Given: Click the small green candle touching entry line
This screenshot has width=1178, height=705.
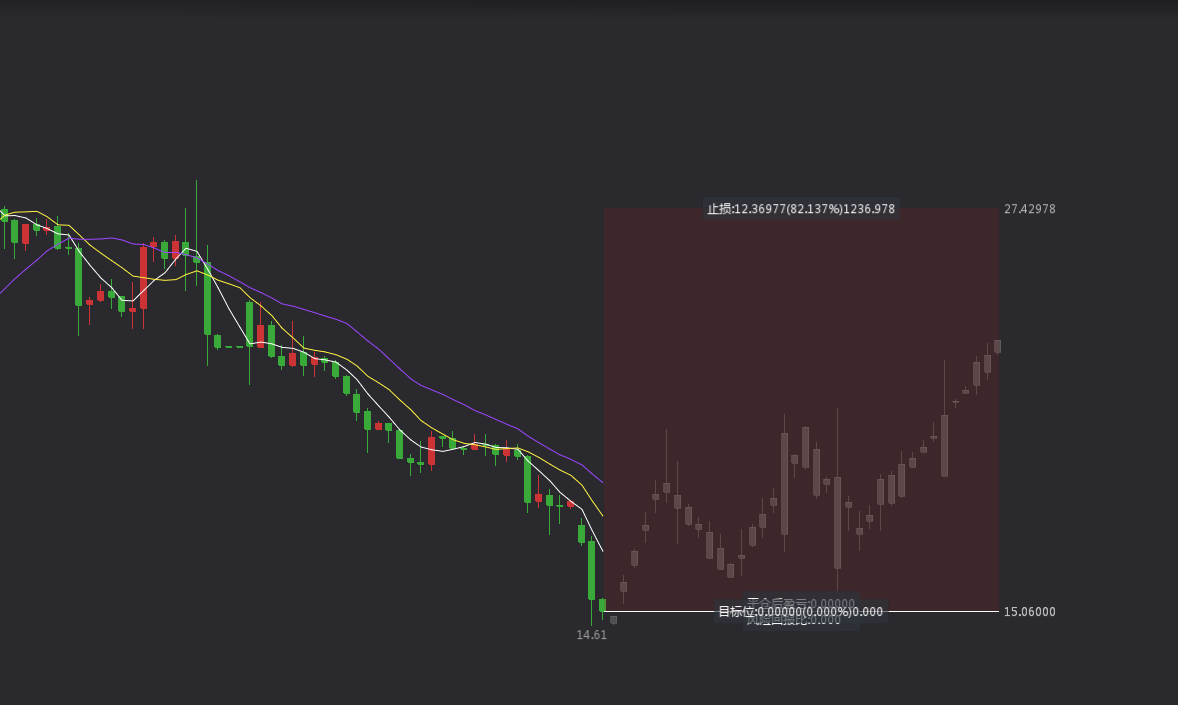Looking at the screenshot, I should pyautogui.click(x=602, y=605).
